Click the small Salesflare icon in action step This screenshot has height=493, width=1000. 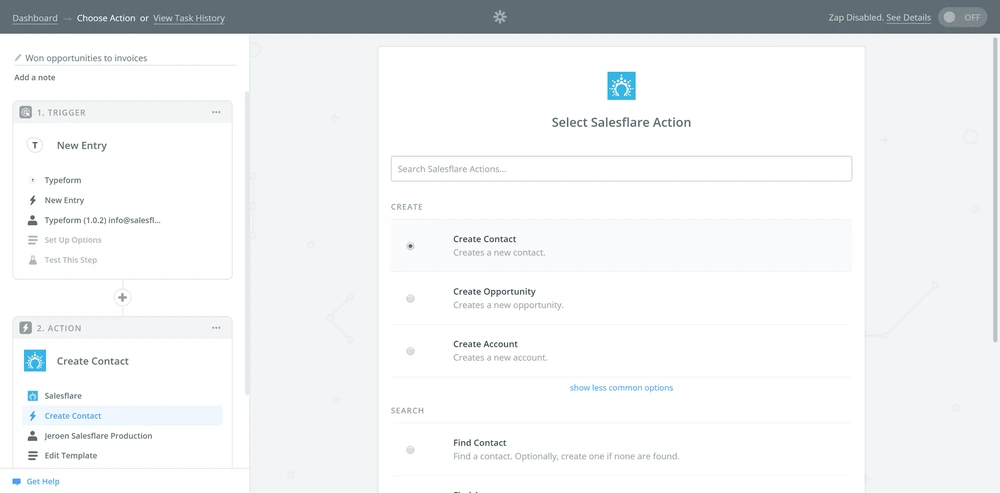(33, 396)
